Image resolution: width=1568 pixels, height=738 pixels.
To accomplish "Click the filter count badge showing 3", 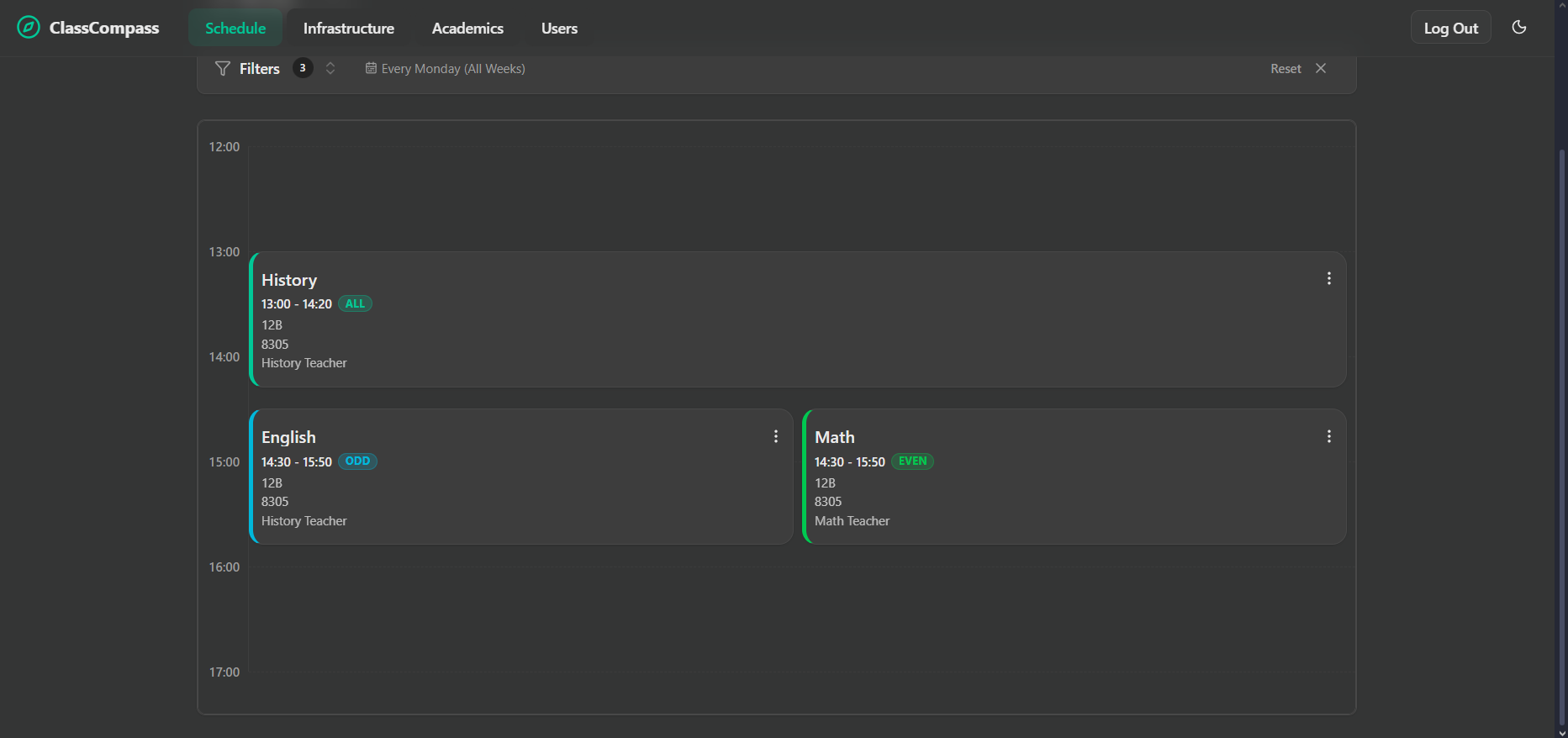I will coord(303,68).
